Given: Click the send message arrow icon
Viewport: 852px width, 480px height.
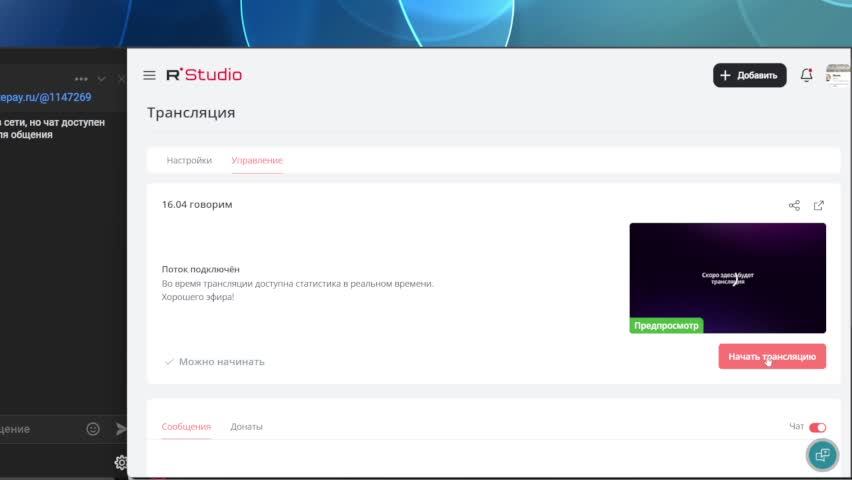Looking at the screenshot, I should pos(121,429).
